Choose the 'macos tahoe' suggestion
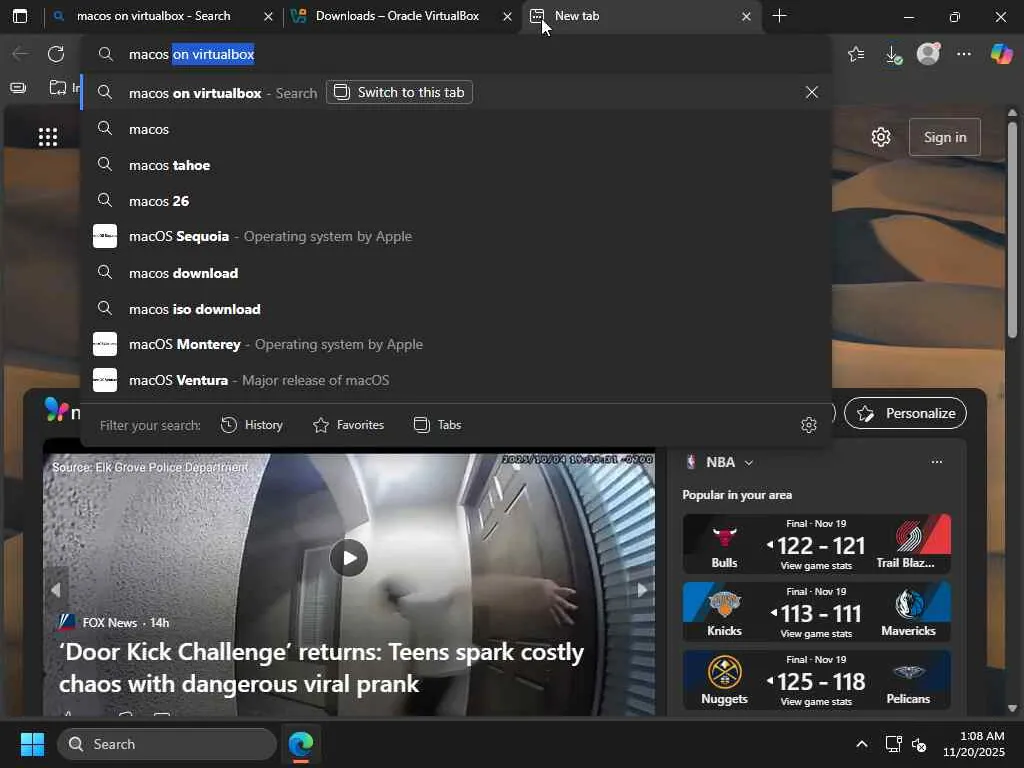1024x768 pixels. click(456, 165)
